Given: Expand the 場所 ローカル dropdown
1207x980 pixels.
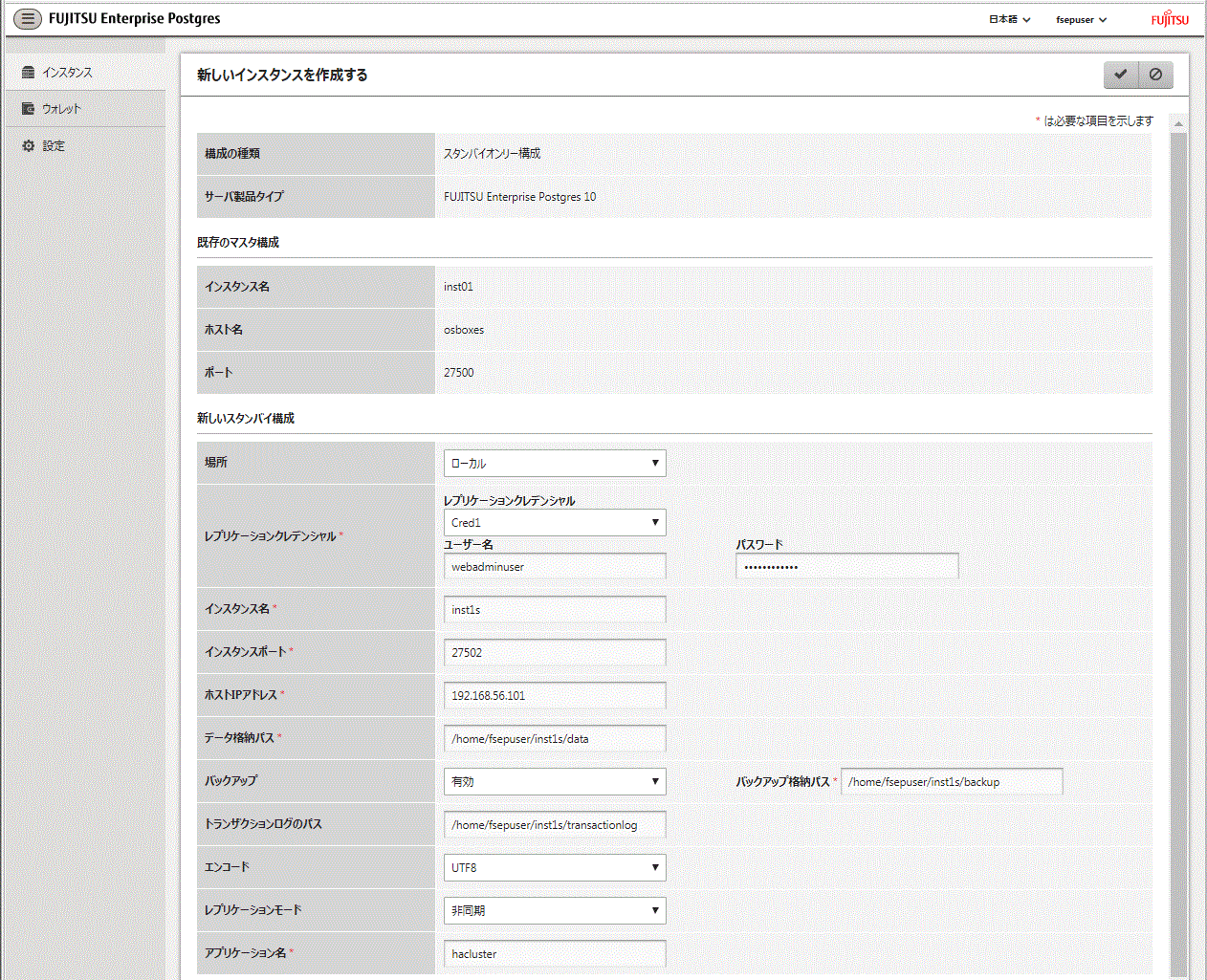Looking at the screenshot, I should [555, 464].
